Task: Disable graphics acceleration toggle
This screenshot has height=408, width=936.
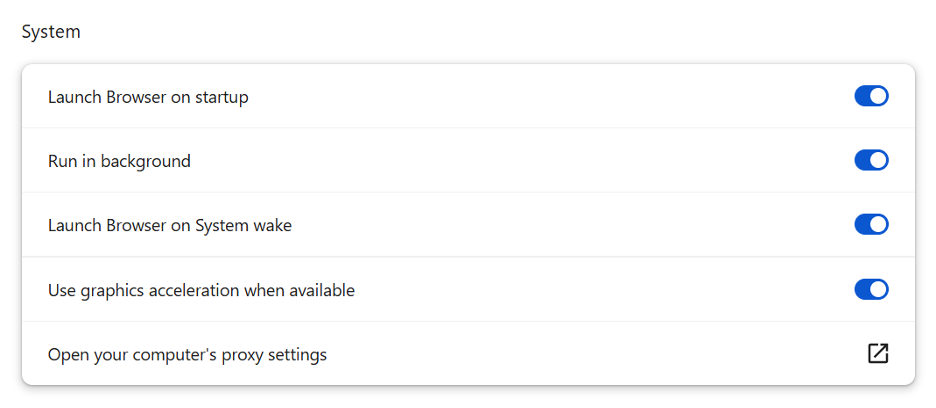Action: click(871, 290)
